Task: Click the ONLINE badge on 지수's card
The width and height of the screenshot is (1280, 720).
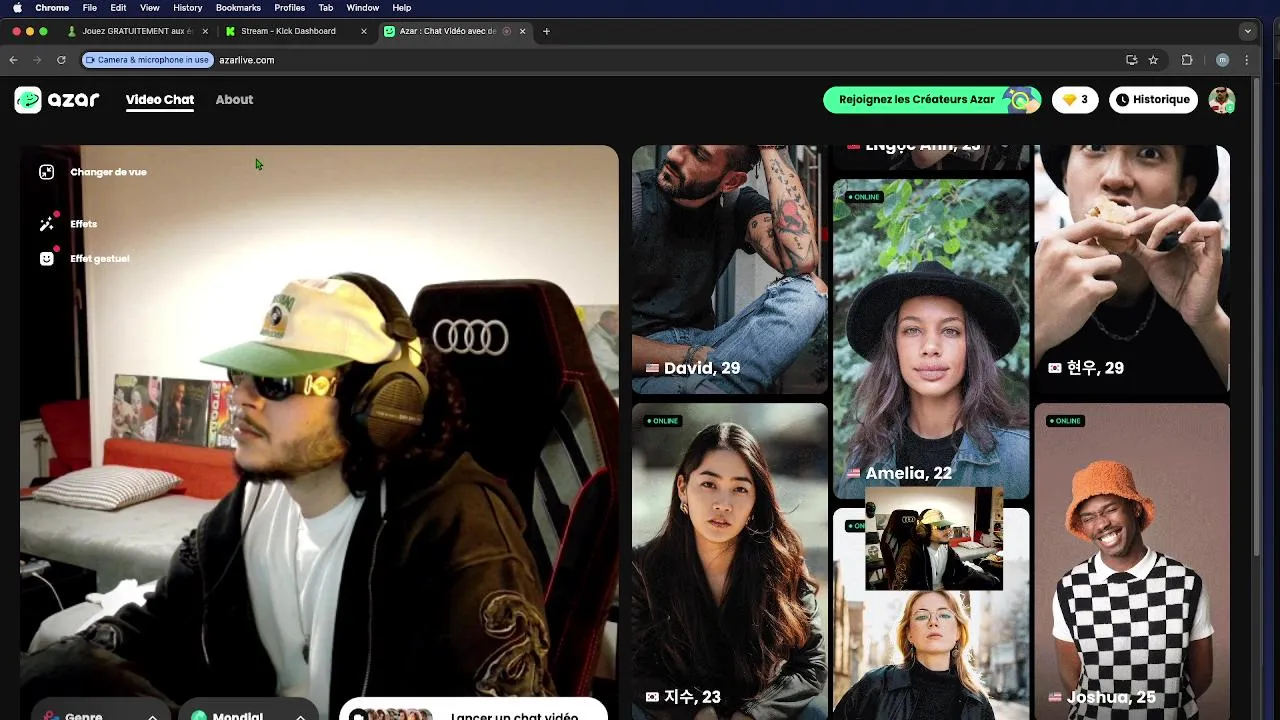Action: pyautogui.click(x=663, y=421)
